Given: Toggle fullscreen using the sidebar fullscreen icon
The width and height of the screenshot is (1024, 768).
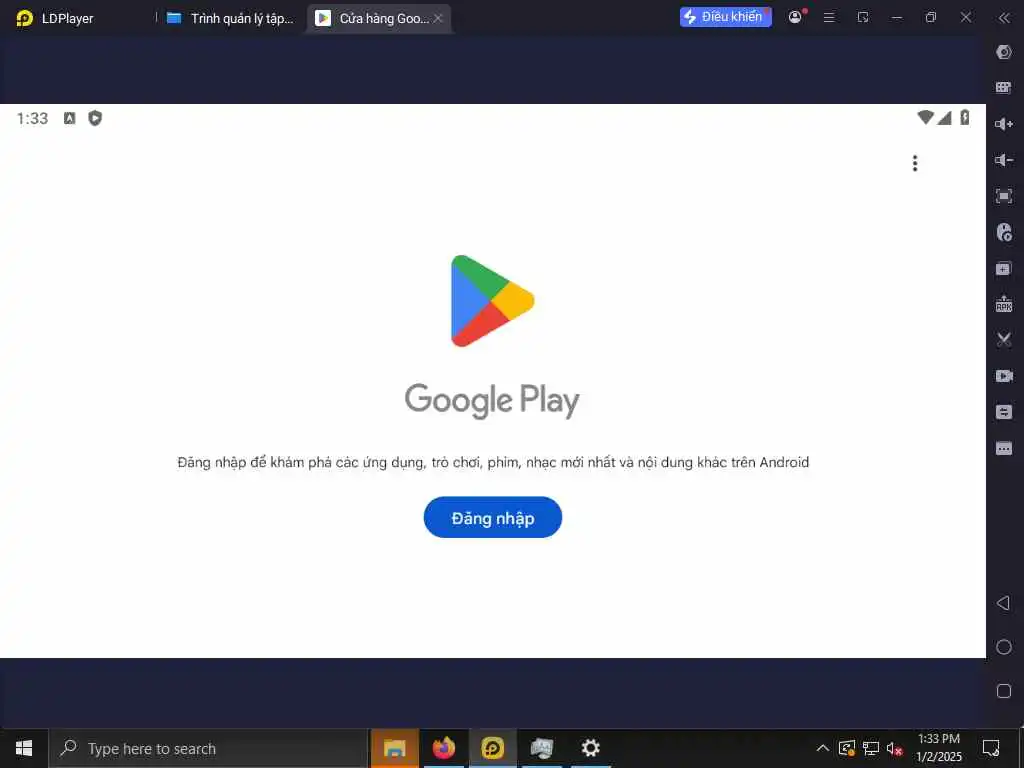Looking at the screenshot, I should [x=1004, y=196].
